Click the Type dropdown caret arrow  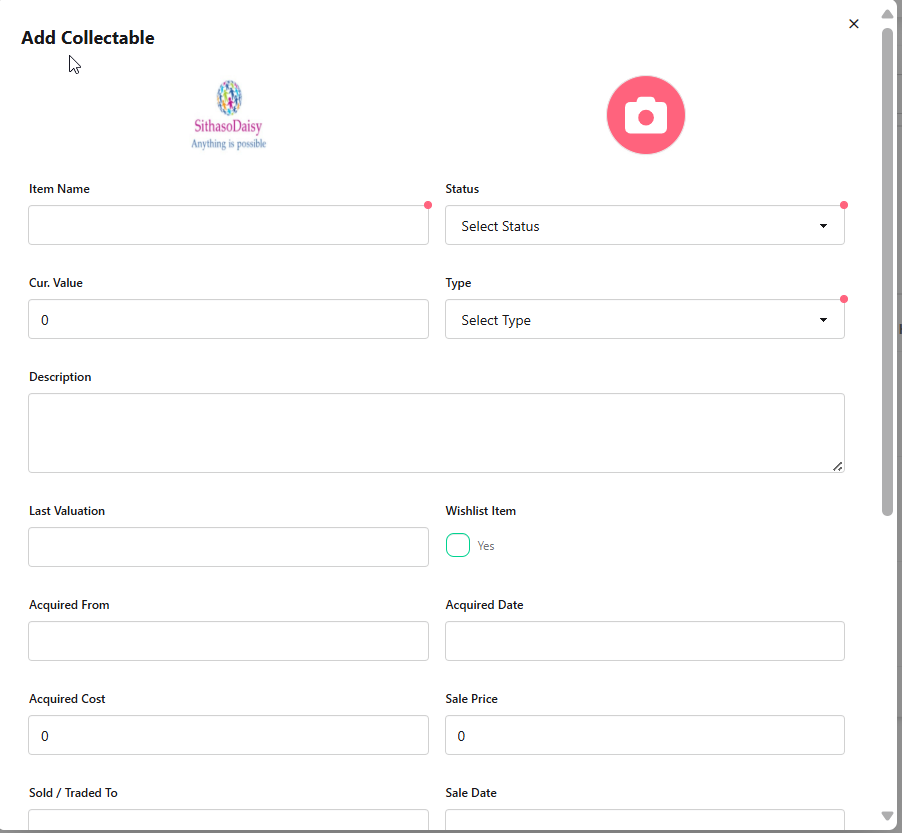(823, 320)
